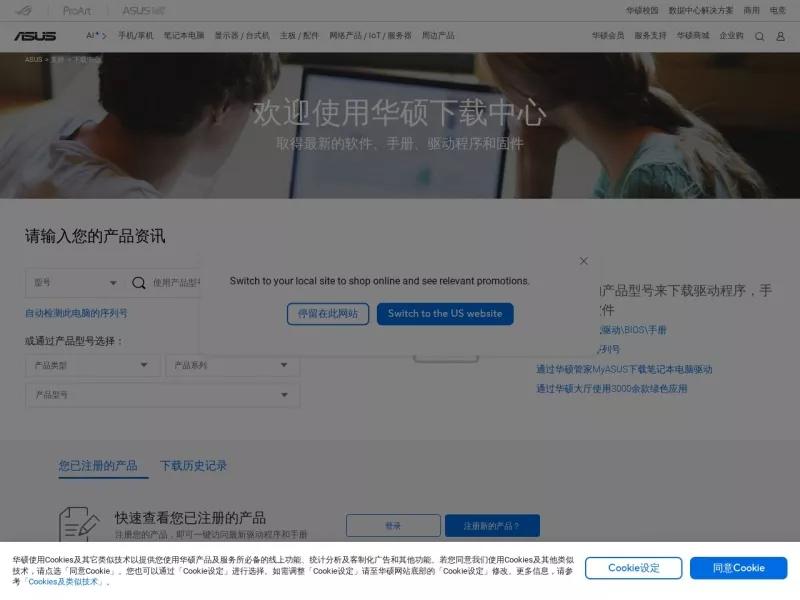800x600 pixels.
Task: Go to 华硕会员 in the header
Action: [x=608, y=36]
